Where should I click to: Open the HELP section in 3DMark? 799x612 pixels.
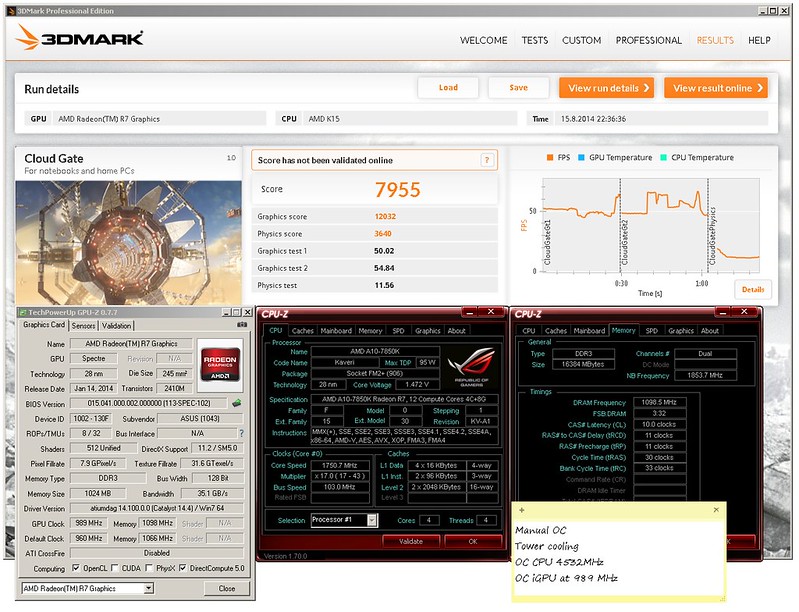pos(759,40)
